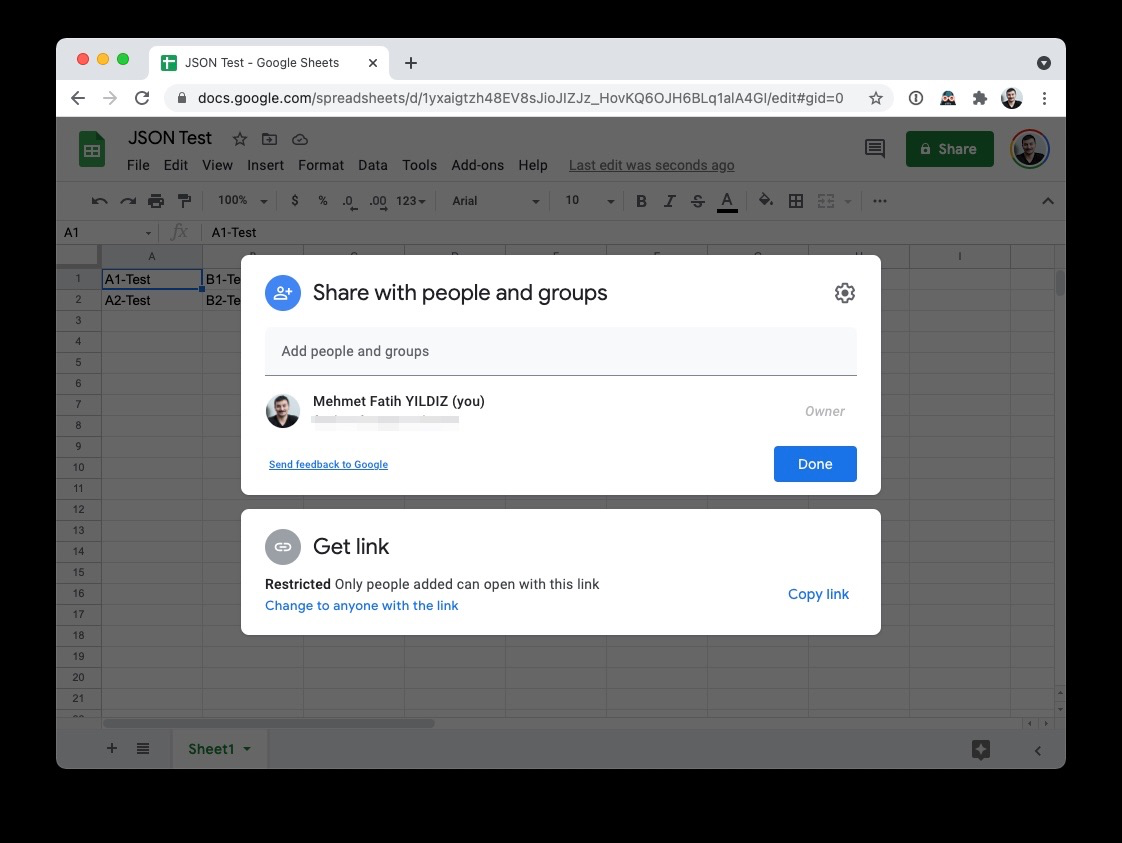This screenshot has width=1122, height=843.
Task: Select the Paint format tool
Action: tap(184, 200)
